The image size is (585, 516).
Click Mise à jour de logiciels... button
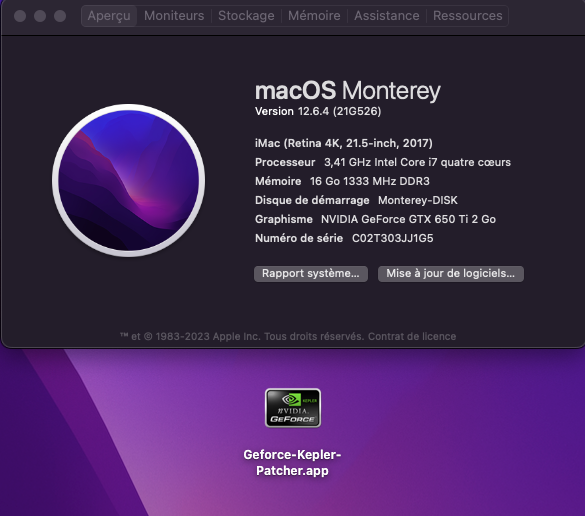(451, 273)
